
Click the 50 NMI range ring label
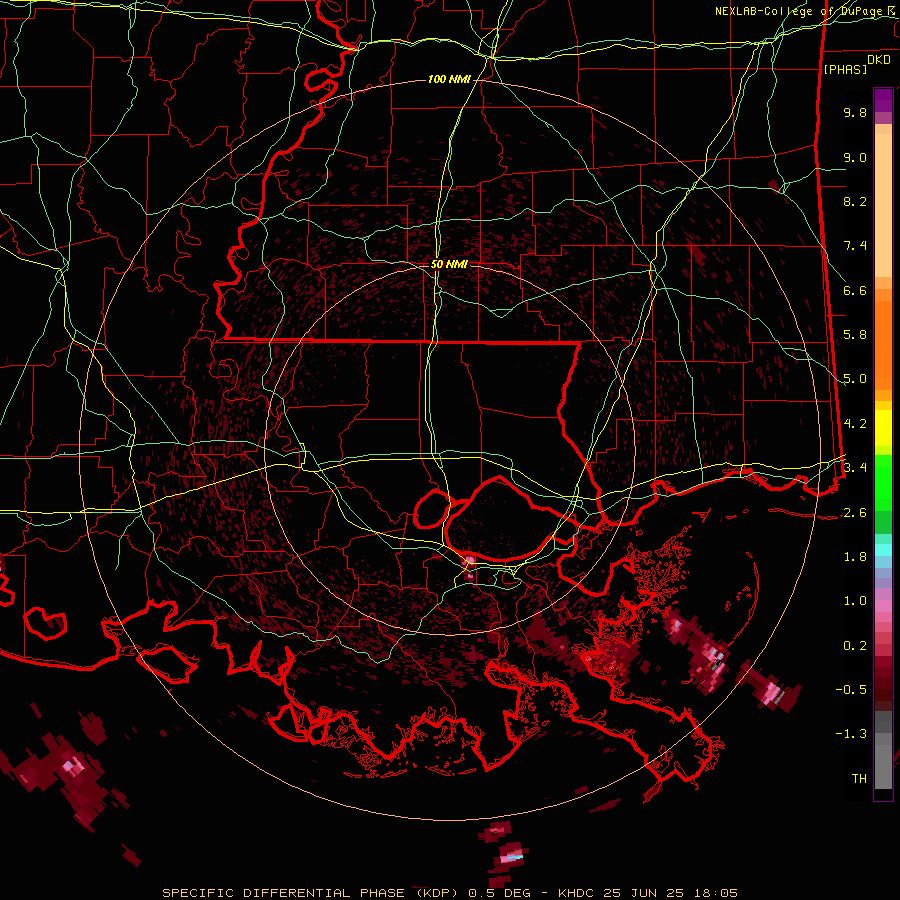coord(449,264)
